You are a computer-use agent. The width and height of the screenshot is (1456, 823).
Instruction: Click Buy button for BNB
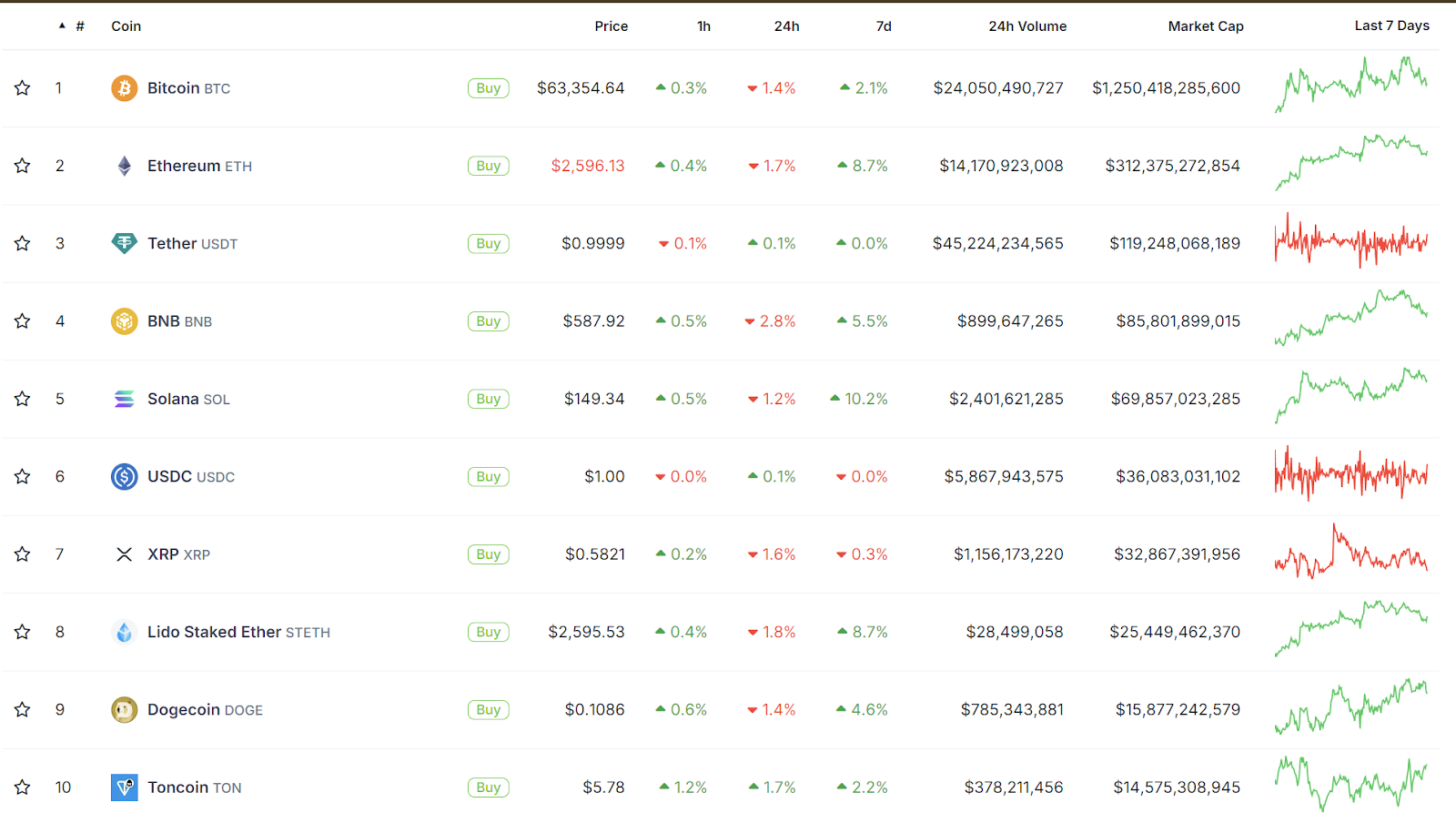489,321
